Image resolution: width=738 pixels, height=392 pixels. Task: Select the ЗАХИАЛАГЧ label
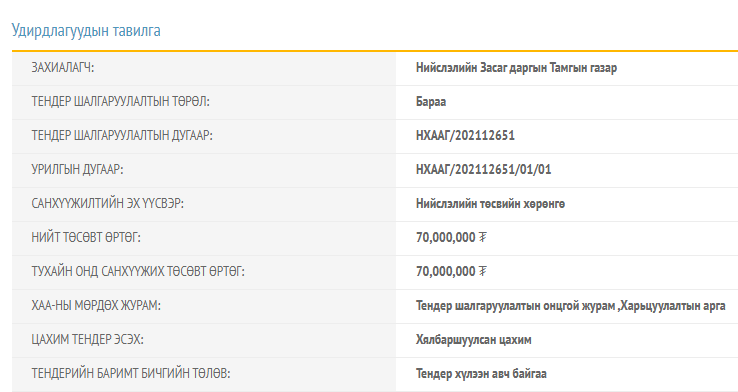coord(63,68)
